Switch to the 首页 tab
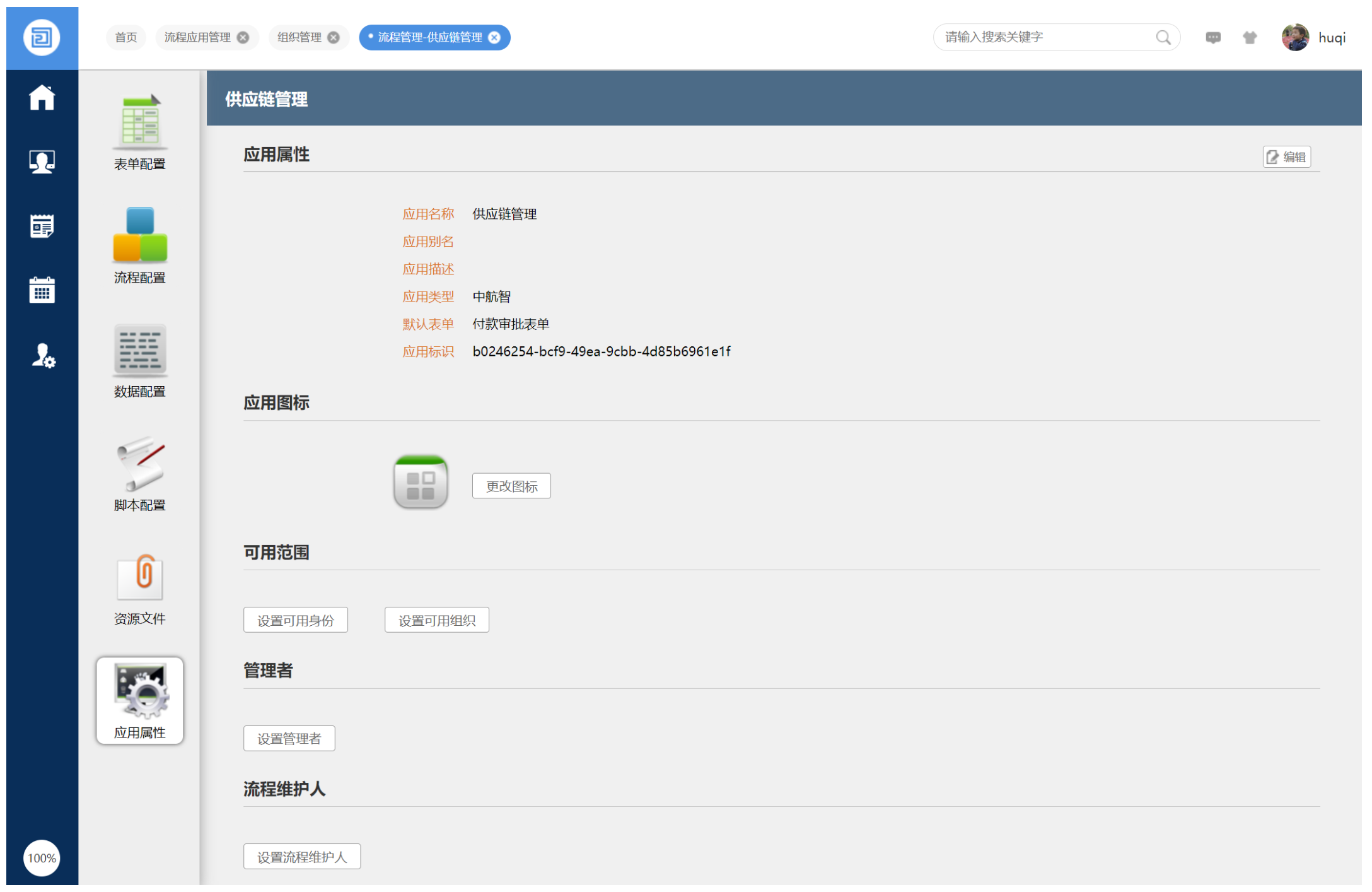 tap(126, 37)
